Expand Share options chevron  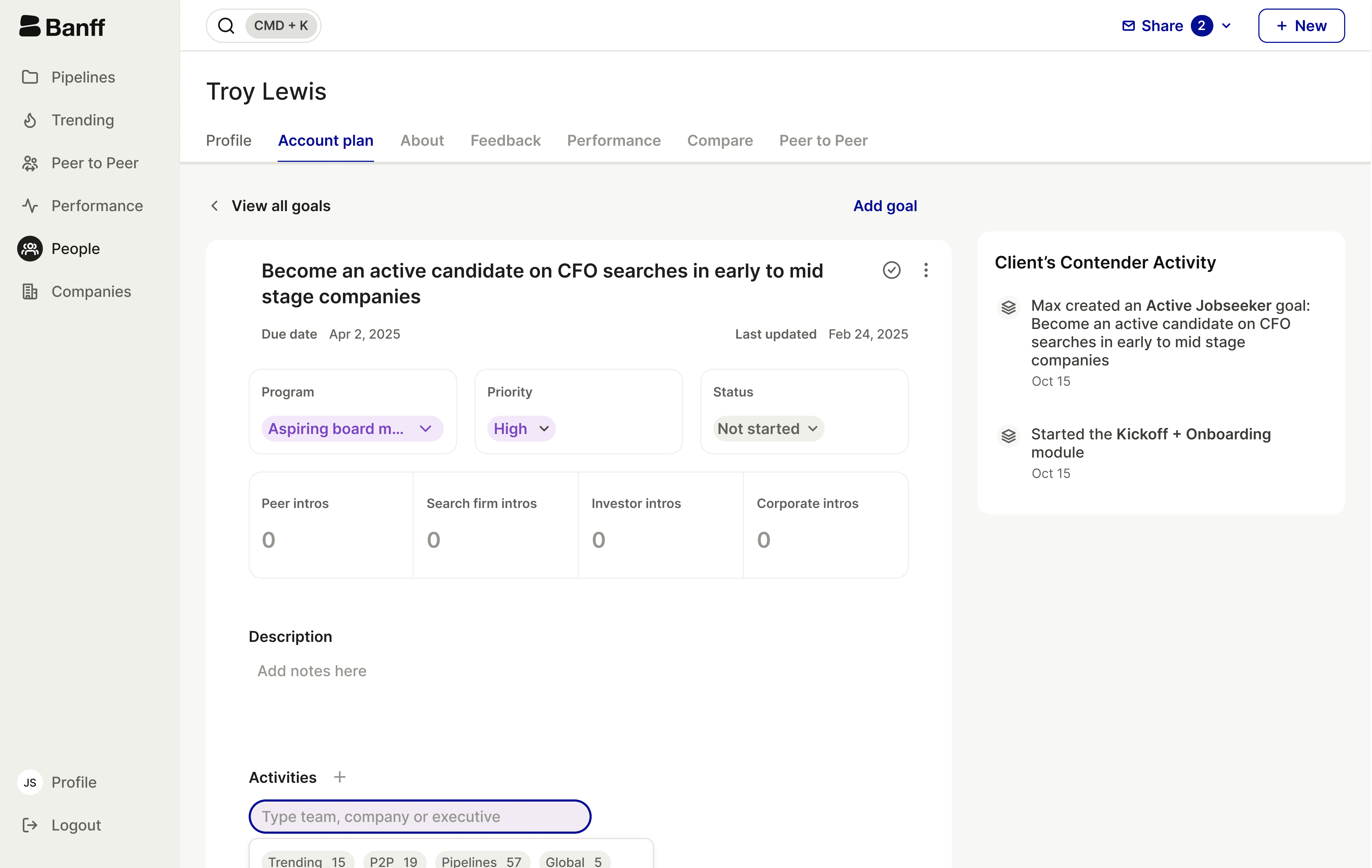click(1227, 26)
